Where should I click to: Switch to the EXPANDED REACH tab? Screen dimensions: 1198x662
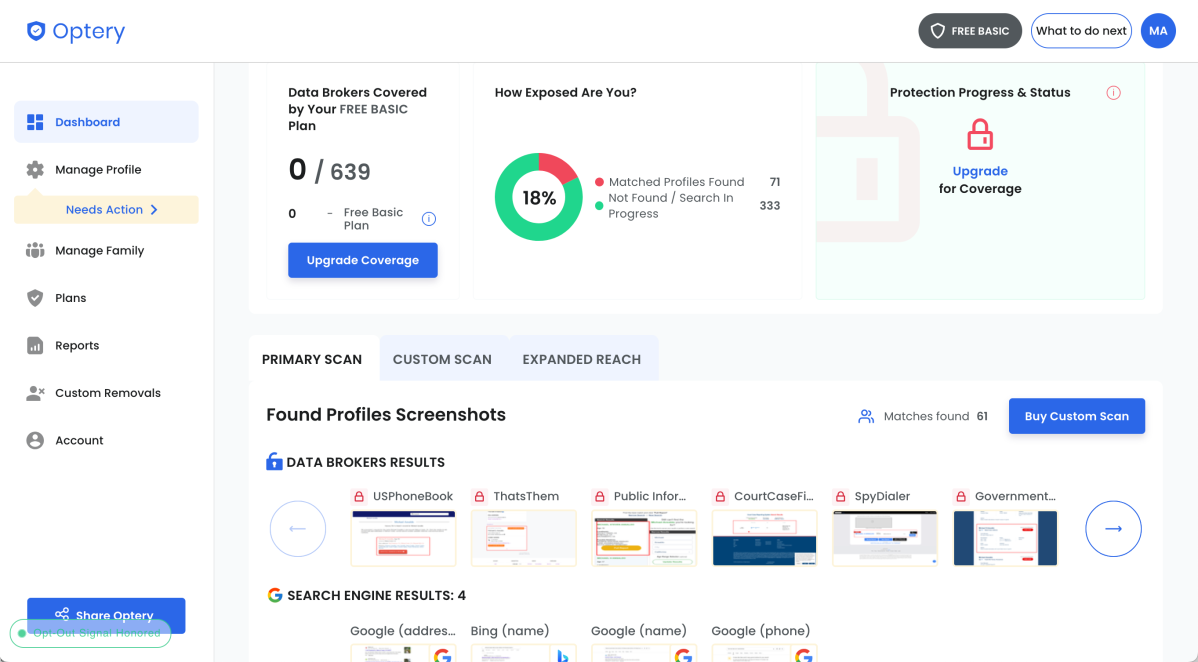581,359
